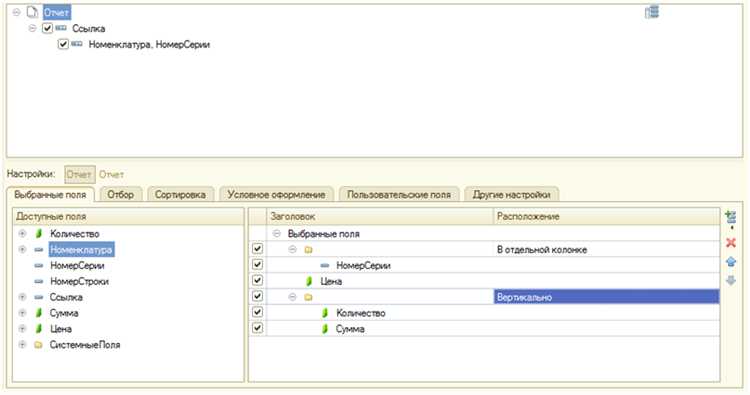The height and width of the screenshot is (395, 750).
Task: Click the Отчет settings button
Action: (79, 175)
